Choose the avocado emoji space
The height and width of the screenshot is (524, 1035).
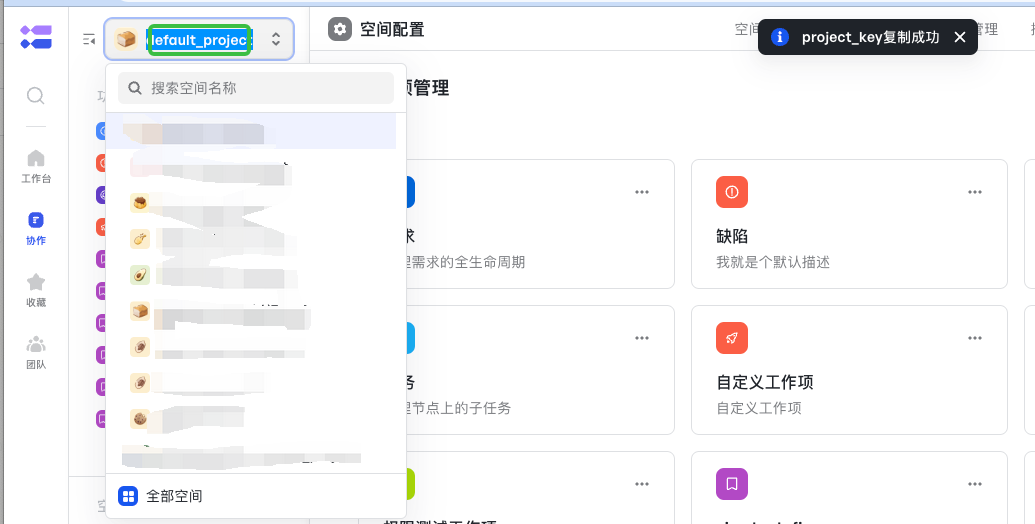139,275
